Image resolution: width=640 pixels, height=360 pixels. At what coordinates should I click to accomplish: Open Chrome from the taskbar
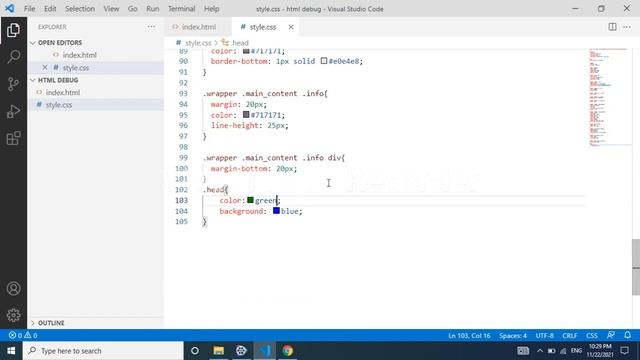[x=287, y=351]
